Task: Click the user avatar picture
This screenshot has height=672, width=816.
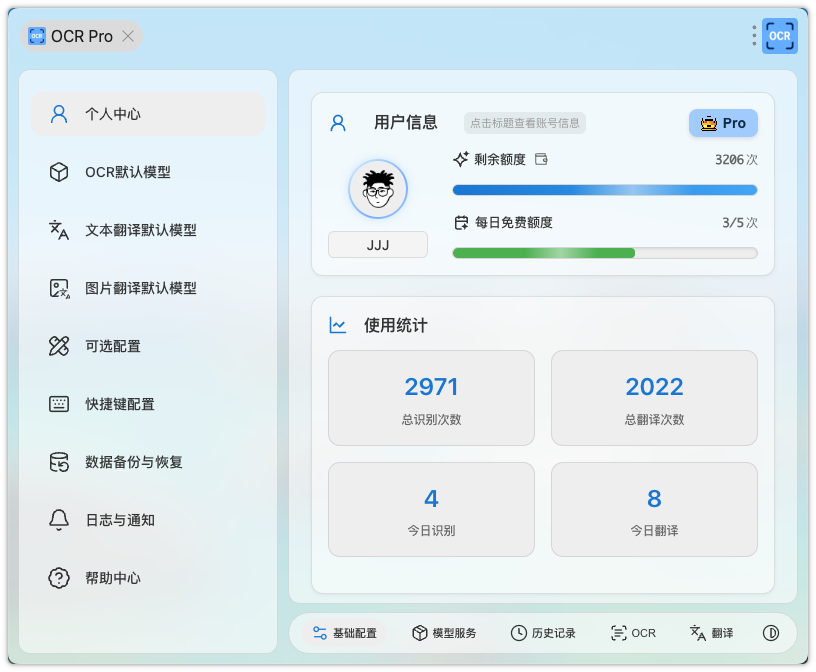Action: [378, 189]
